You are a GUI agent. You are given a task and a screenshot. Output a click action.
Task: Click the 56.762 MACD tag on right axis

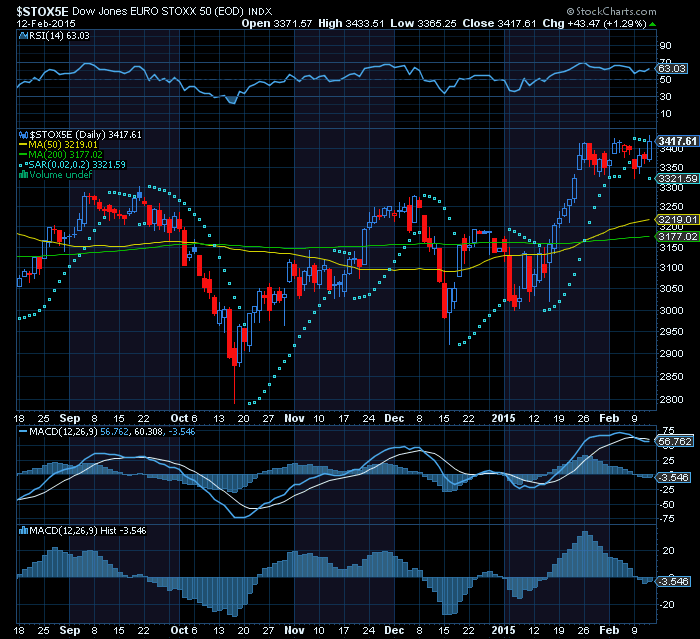[x=675, y=442]
